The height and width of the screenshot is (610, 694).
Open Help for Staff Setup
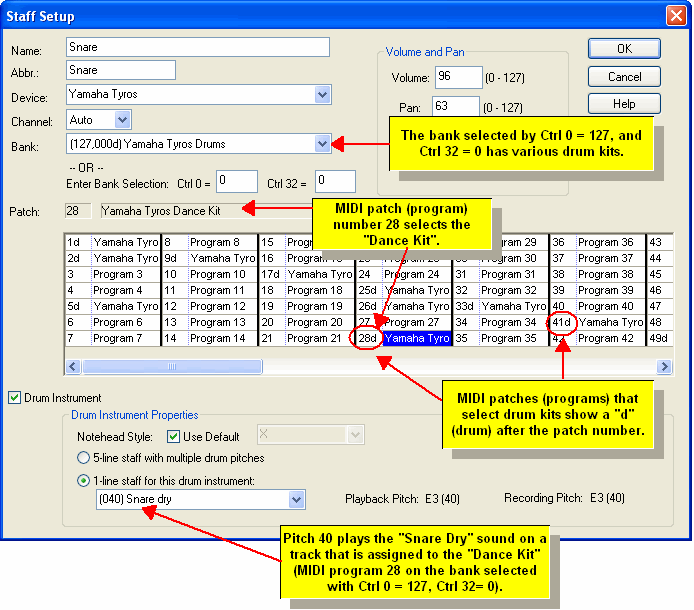pos(624,104)
